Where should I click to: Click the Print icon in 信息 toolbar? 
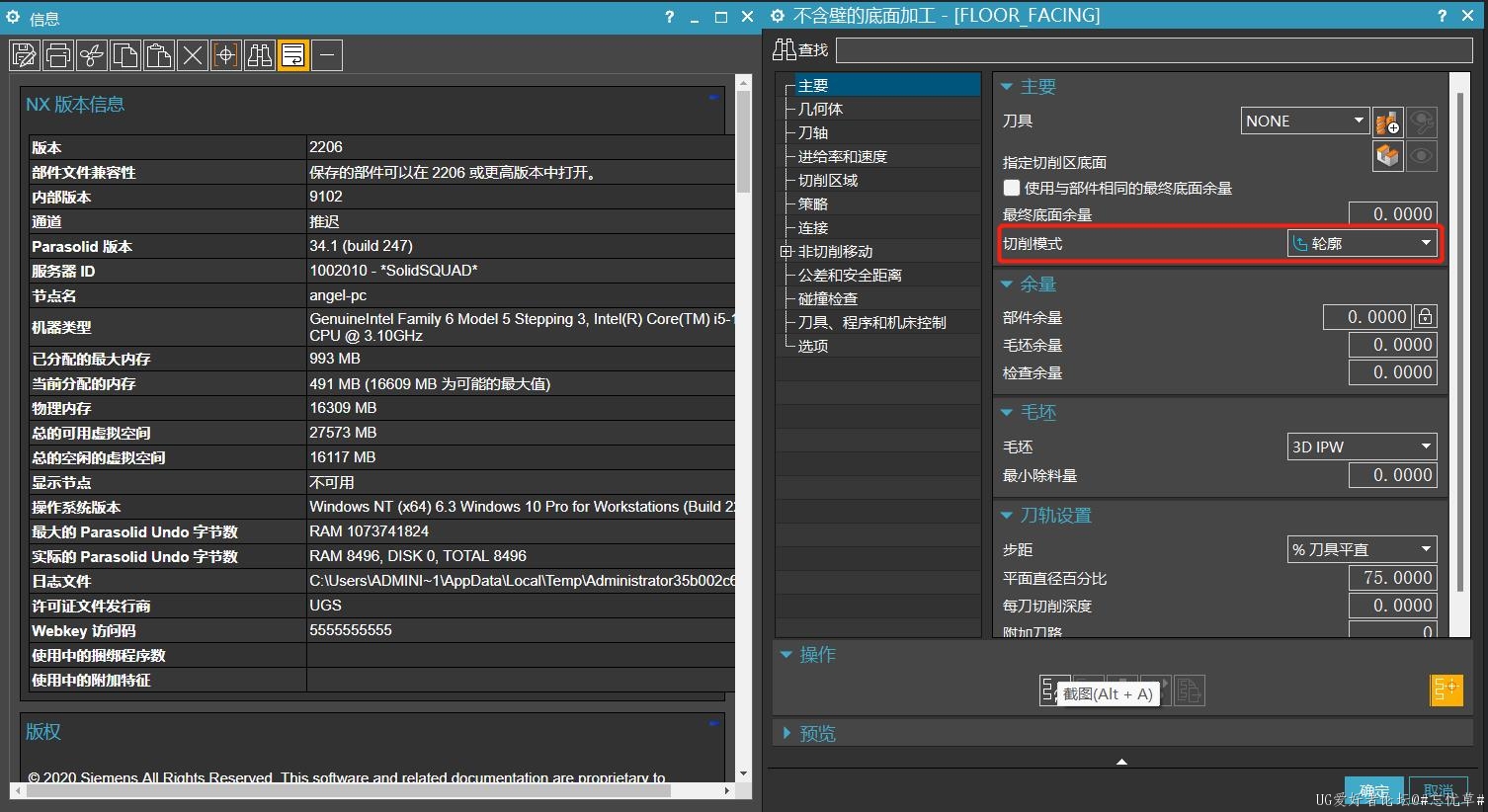[58, 55]
